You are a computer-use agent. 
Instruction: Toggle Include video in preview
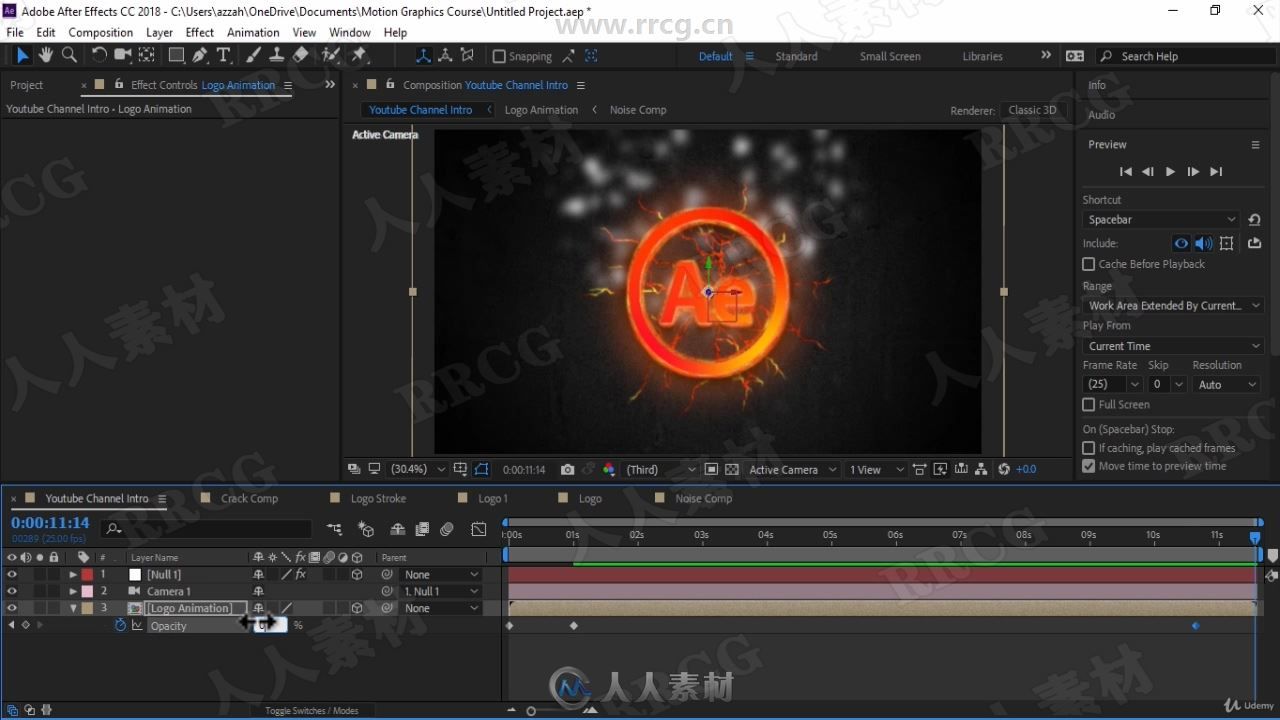[1181, 243]
